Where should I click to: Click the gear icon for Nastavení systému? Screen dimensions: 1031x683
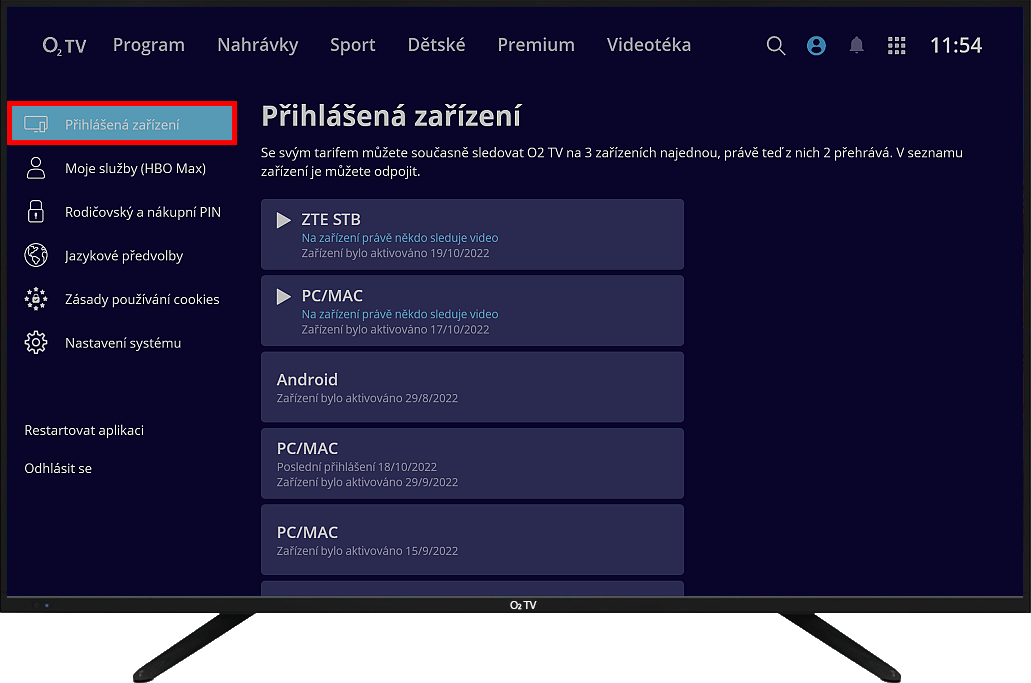36,343
